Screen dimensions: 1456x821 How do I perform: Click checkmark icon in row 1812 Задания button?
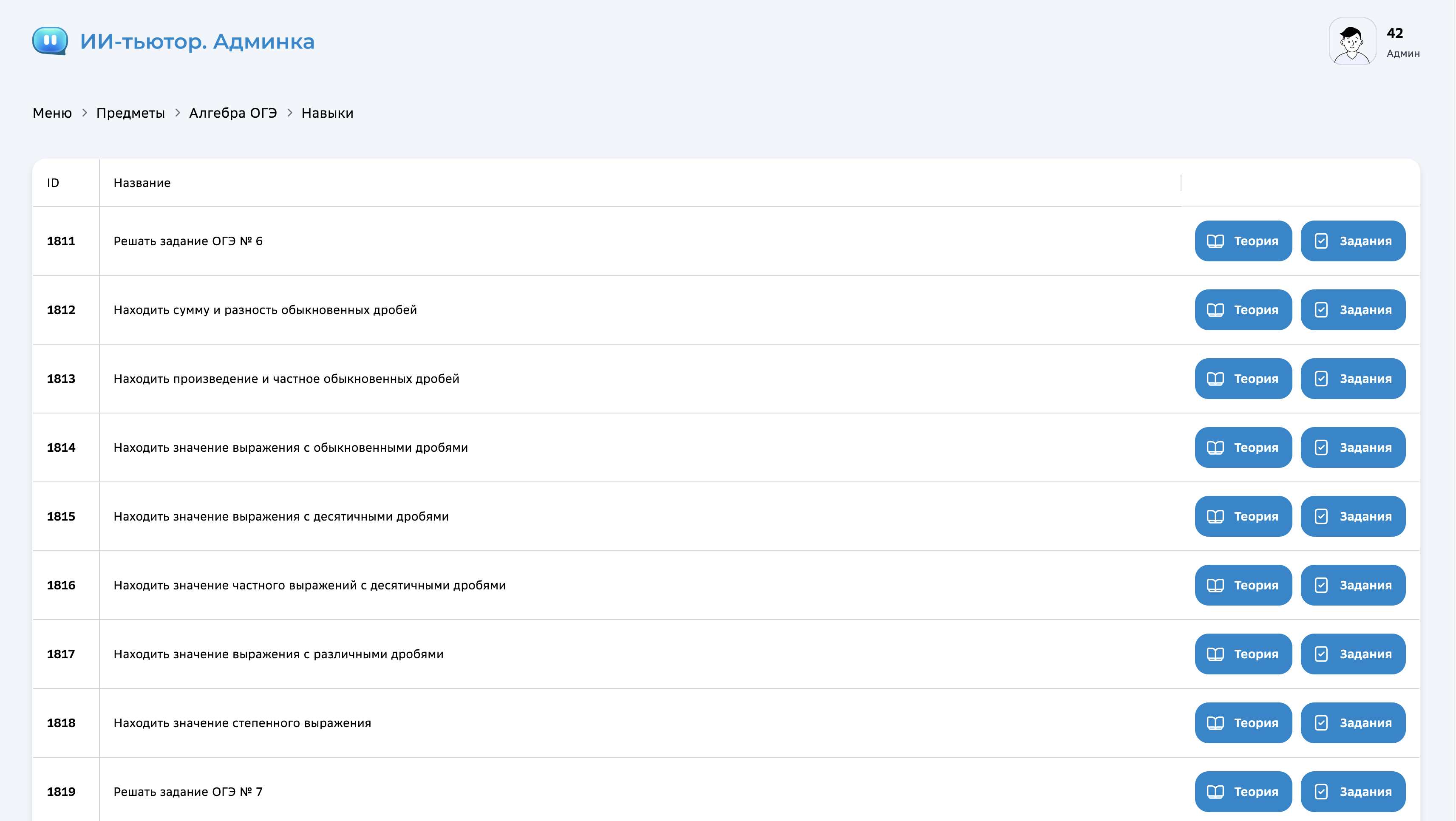[x=1321, y=310]
